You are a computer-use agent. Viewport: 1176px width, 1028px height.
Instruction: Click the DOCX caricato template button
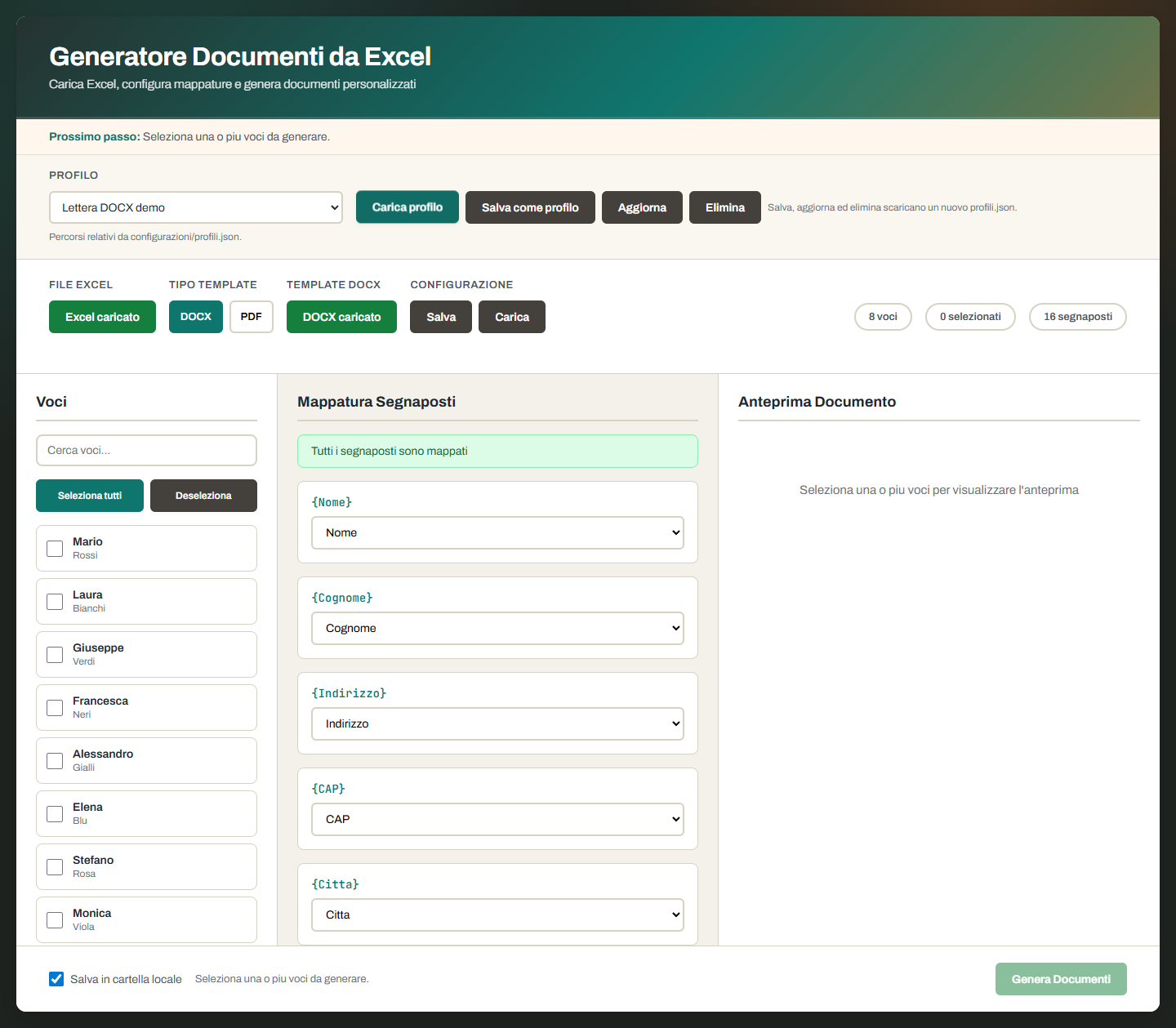tap(341, 317)
